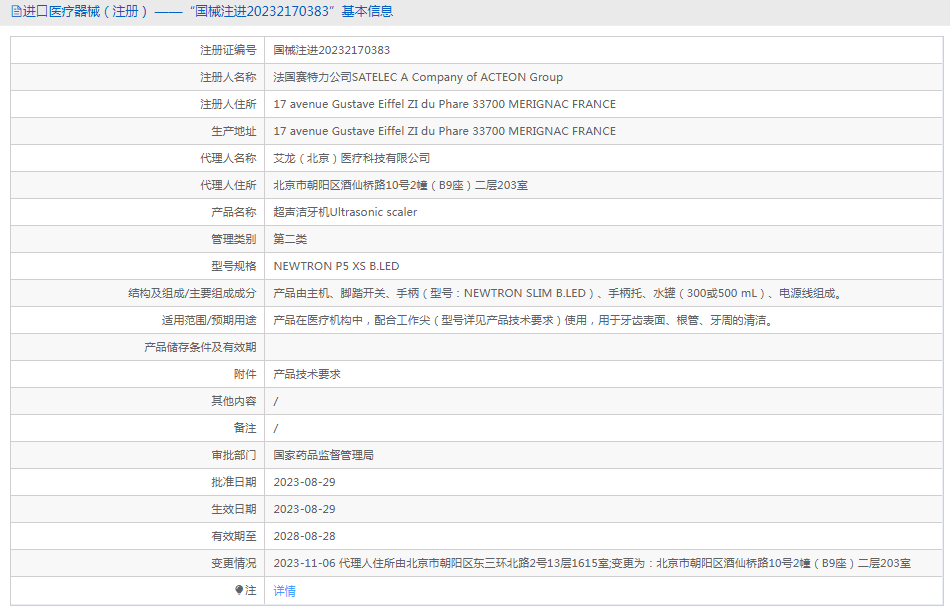This screenshot has height=615, width=950.
Task: Click the bulb icon next to 注
Action: [x=239, y=590]
